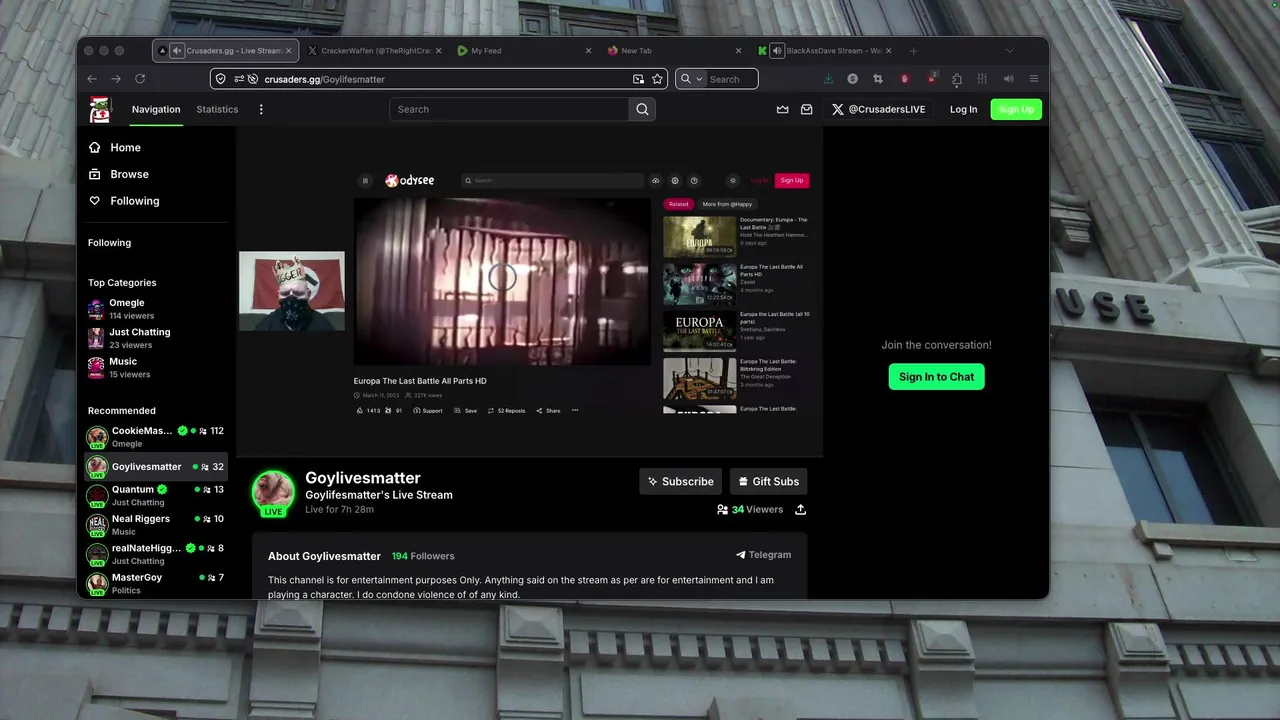Viewport: 1280px width, 720px height.
Task: Click the share icon beside the Viewers count
Action: [x=800, y=509]
